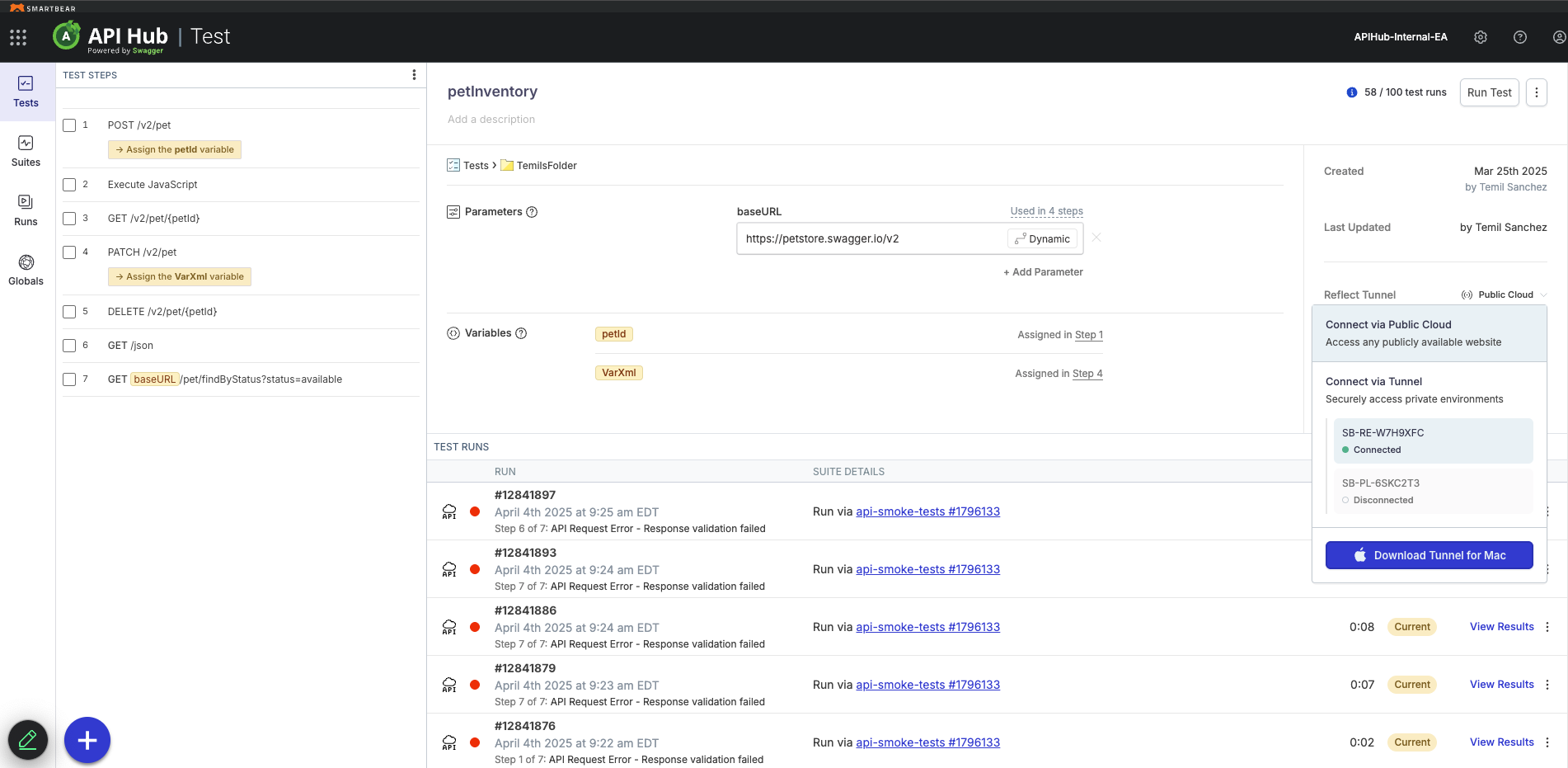1568x768 pixels.
Task: Open the SmartBear app grid launcher
Action: (18, 37)
